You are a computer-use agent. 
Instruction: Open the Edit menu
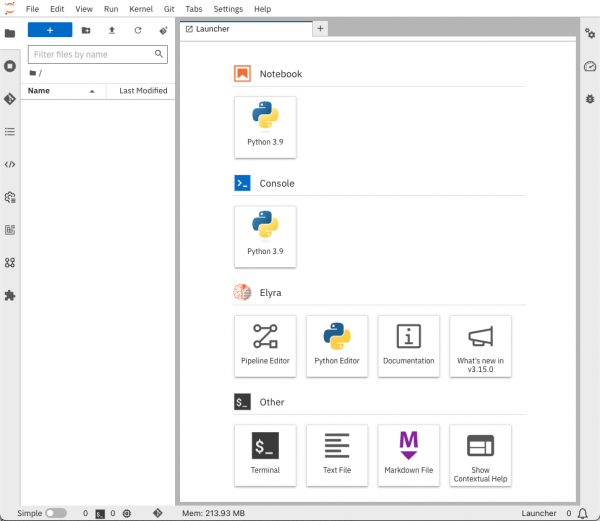[57, 9]
